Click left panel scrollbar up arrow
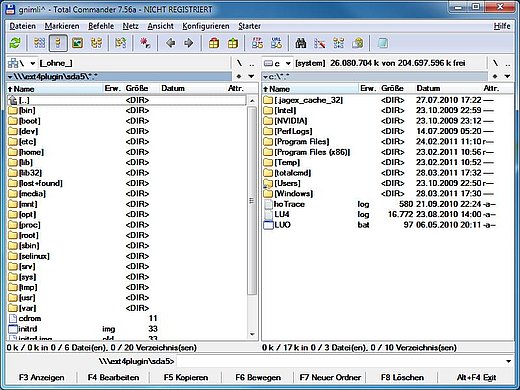The height and width of the screenshot is (390, 520). pyautogui.click(x=252, y=100)
